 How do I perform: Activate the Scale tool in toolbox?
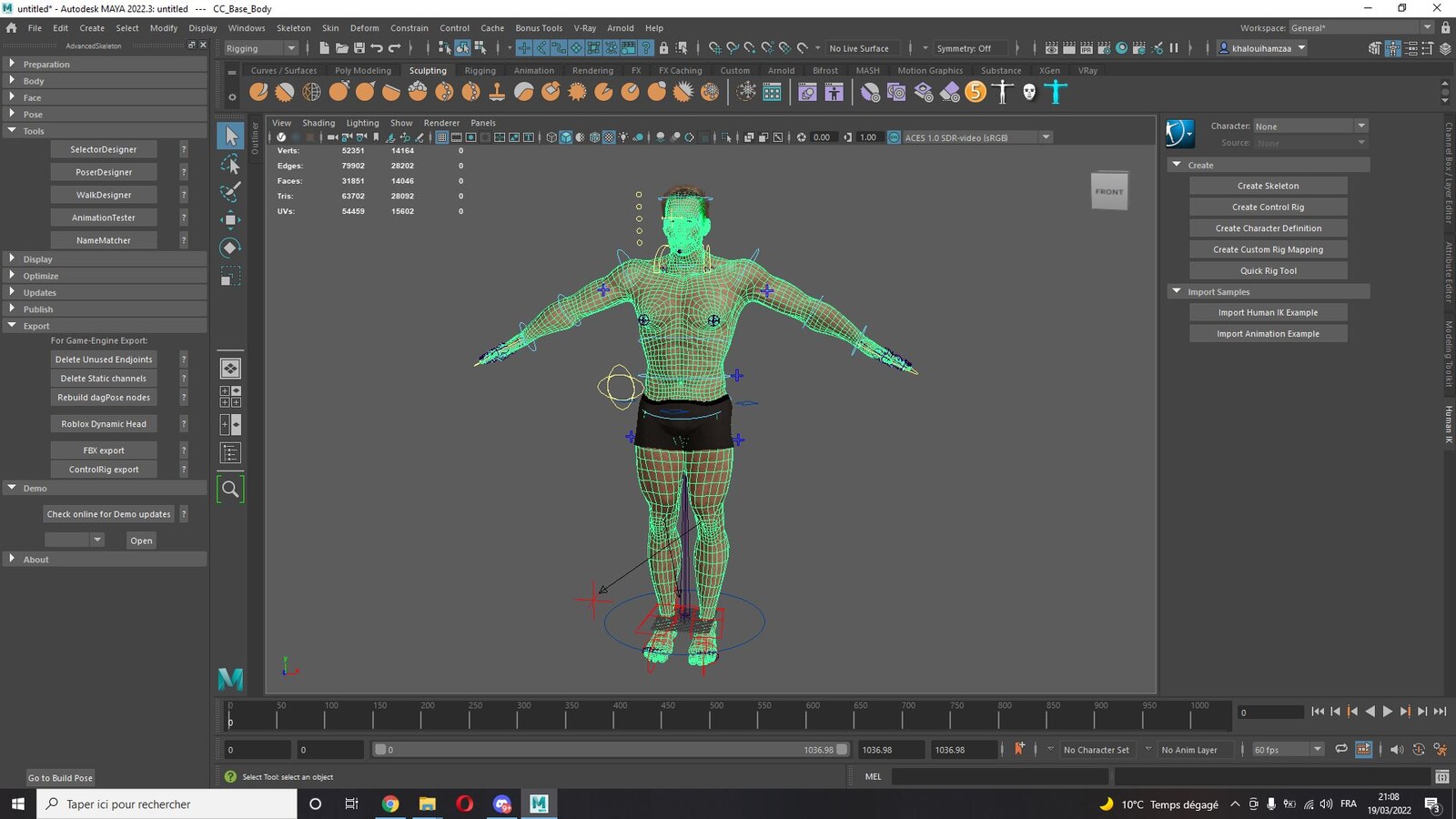pos(230,276)
